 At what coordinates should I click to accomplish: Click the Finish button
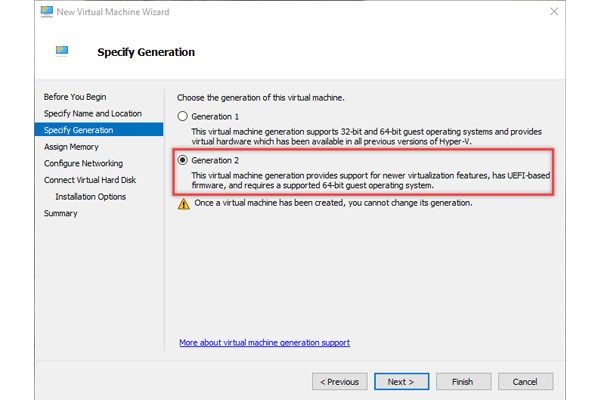(x=463, y=382)
